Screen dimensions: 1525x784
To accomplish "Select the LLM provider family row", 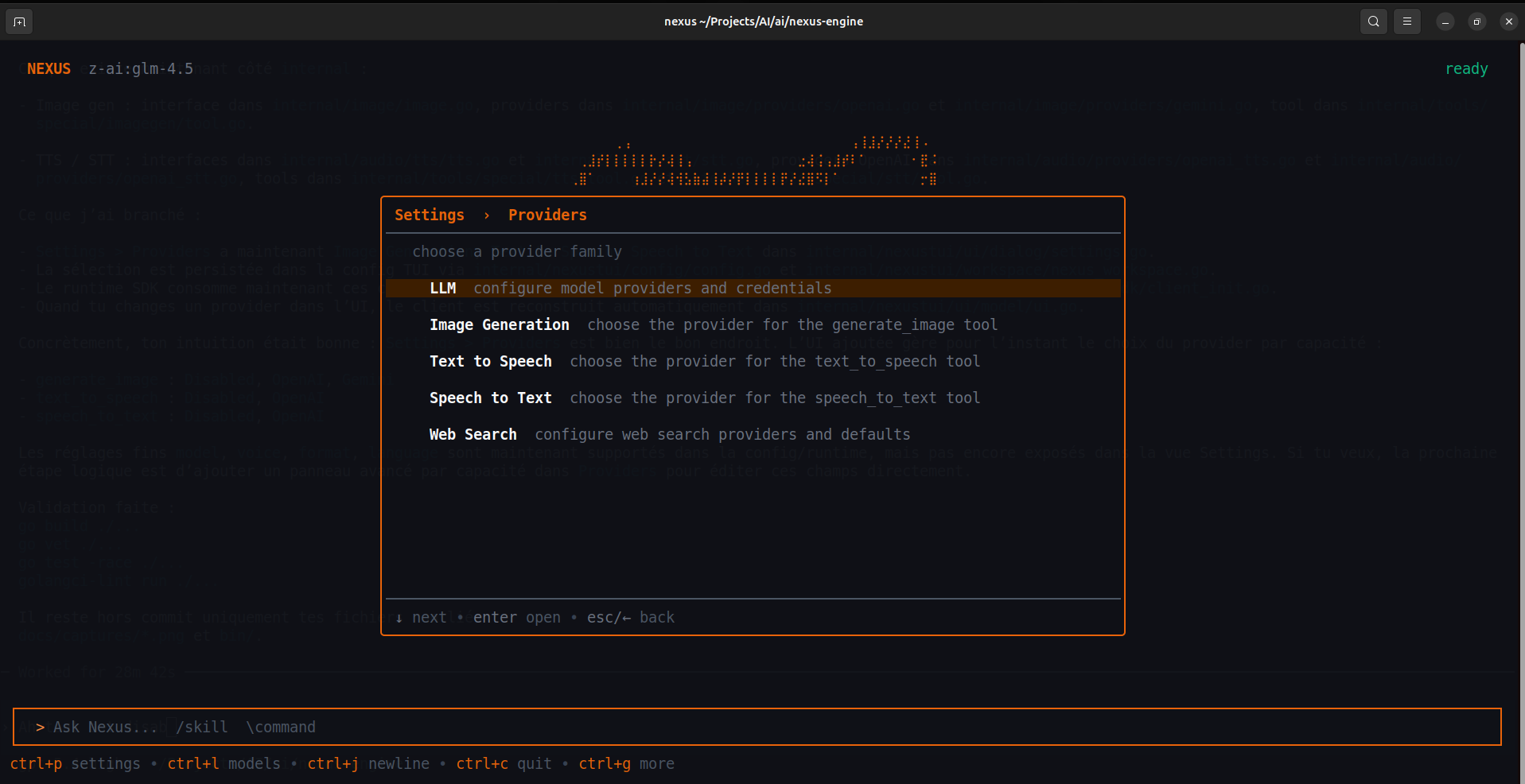I will (753, 288).
